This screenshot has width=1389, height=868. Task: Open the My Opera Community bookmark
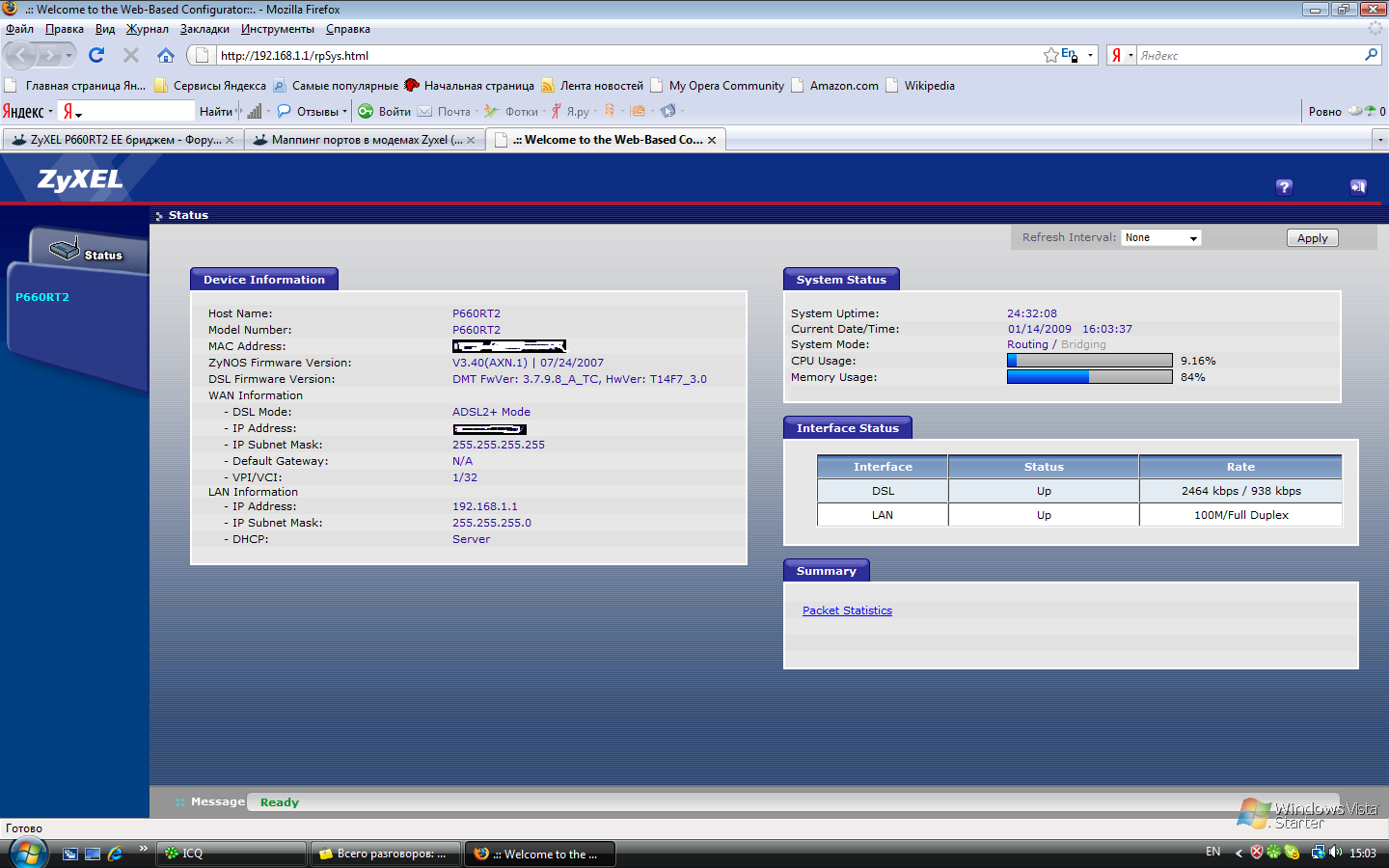tap(718, 86)
